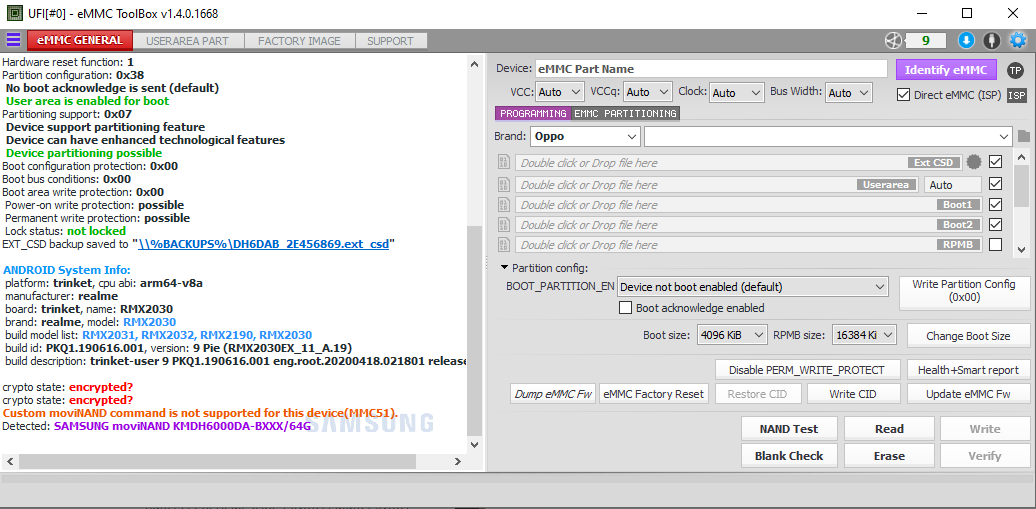The height and width of the screenshot is (509, 1036).
Task: Toggle the Direct eMMC (ISP) checkbox
Action: 903,95
